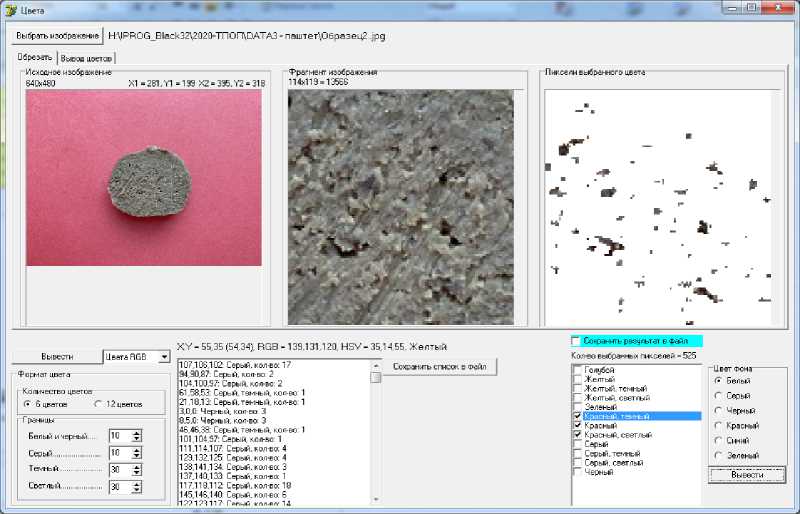Image resolution: width=800 pixels, height=514 pixels.
Task: Click the Светлый boundary value field
Action: (119, 486)
